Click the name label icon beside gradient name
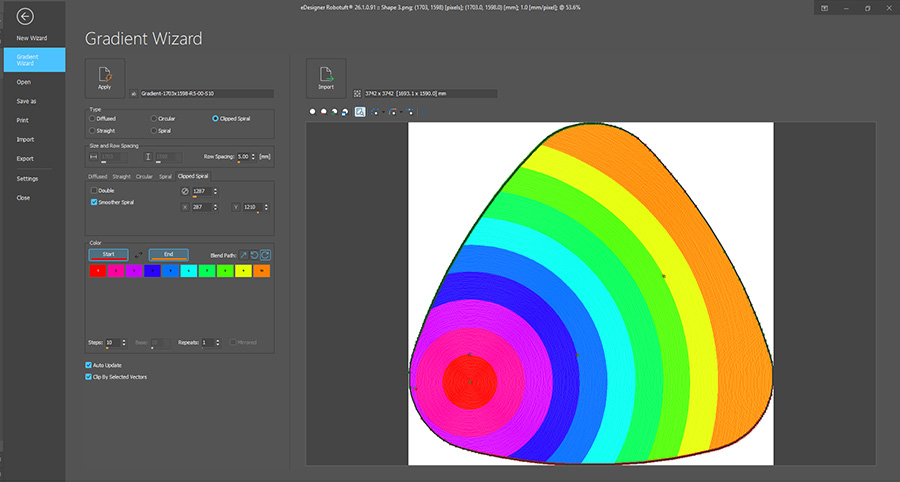The width and height of the screenshot is (900, 482). pyautogui.click(x=134, y=94)
